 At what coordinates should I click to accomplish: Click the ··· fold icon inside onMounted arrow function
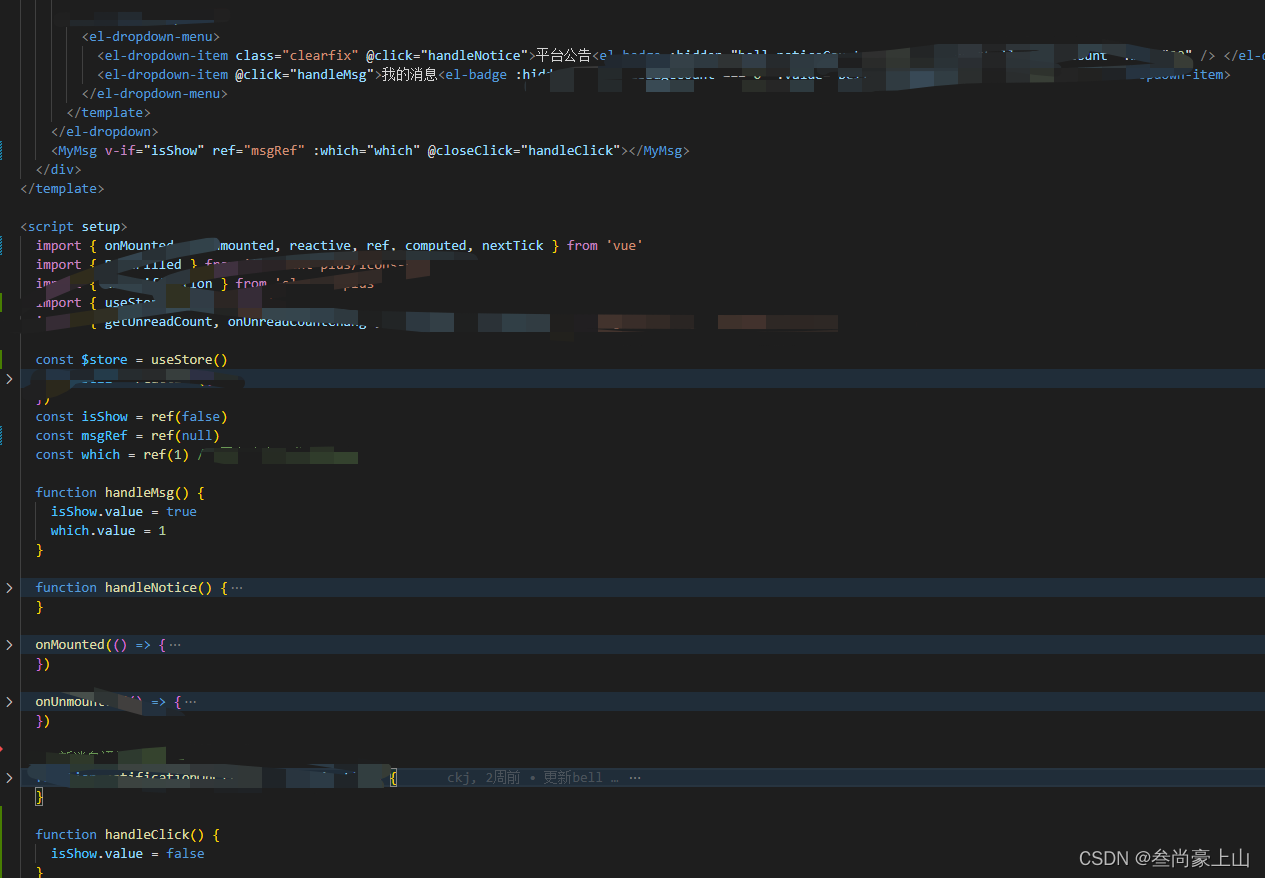coord(175,644)
